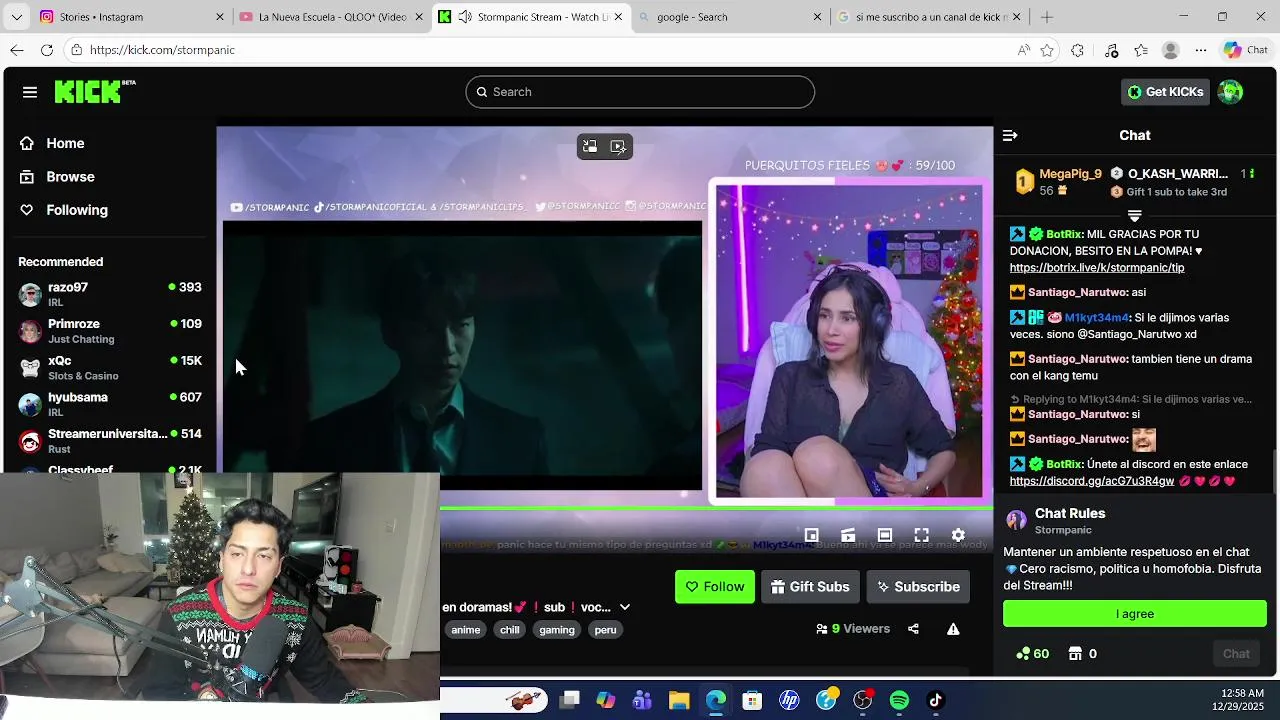Viewport: 1280px width, 720px height.
Task: Enable mini player picture-in-picture icon
Action: [811, 535]
